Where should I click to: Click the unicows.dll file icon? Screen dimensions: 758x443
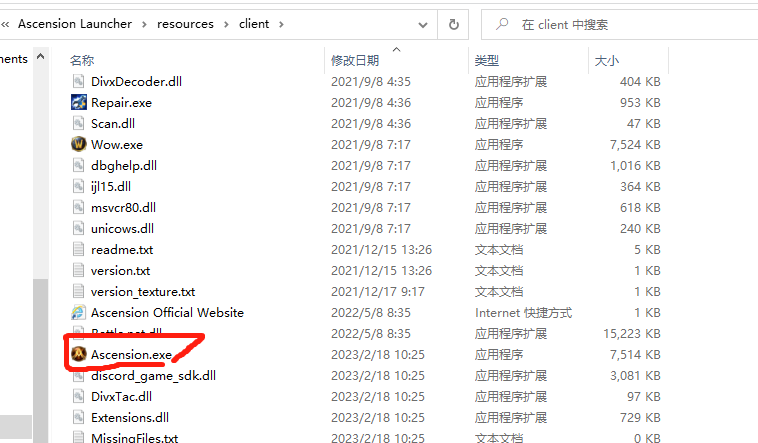click(x=78, y=228)
